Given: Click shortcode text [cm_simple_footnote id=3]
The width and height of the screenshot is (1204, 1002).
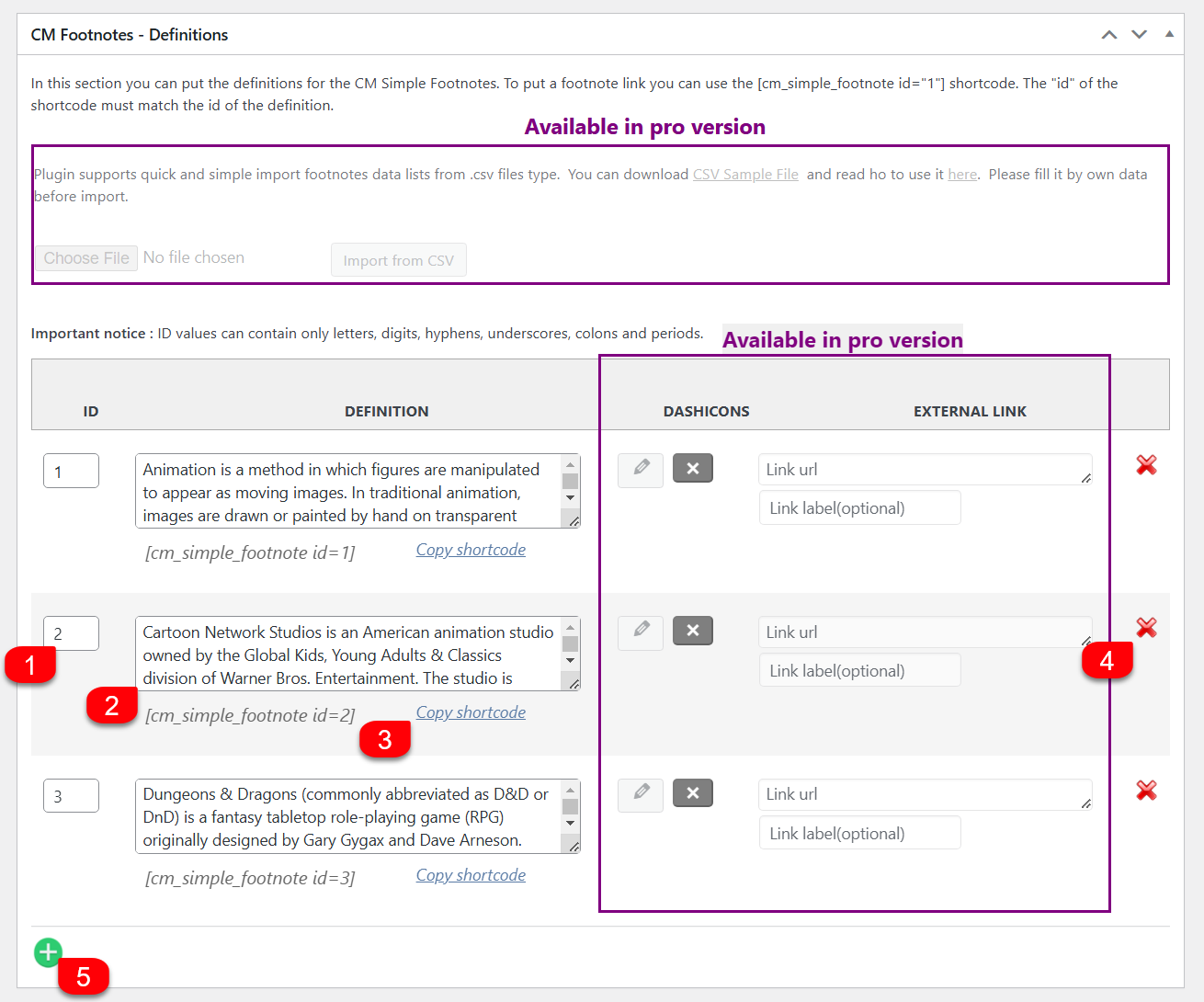Looking at the screenshot, I should tap(250, 878).
